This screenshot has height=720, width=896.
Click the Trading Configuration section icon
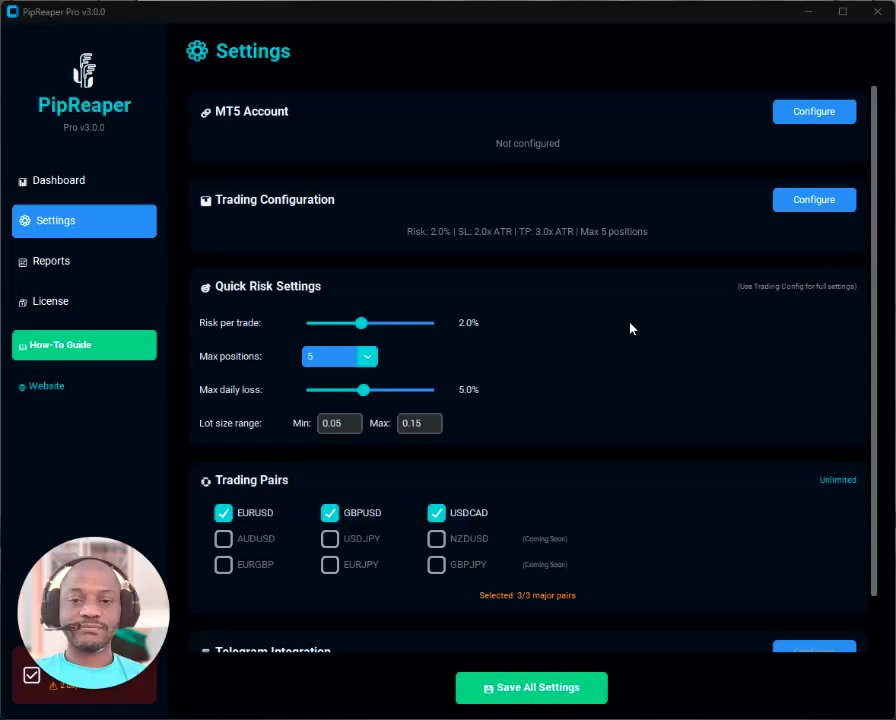tap(206, 201)
